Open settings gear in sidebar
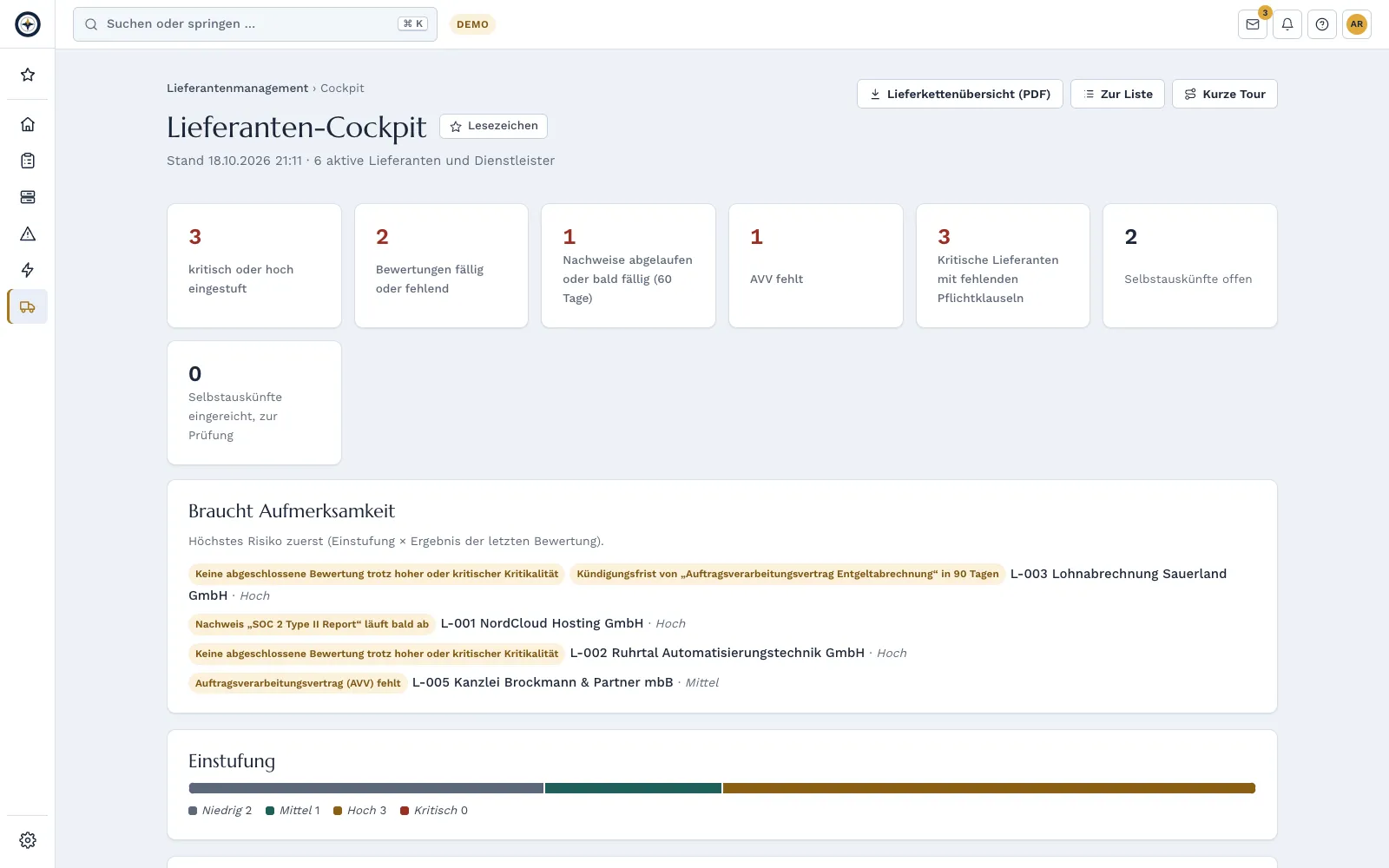The height and width of the screenshot is (868, 1389). [28, 840]
